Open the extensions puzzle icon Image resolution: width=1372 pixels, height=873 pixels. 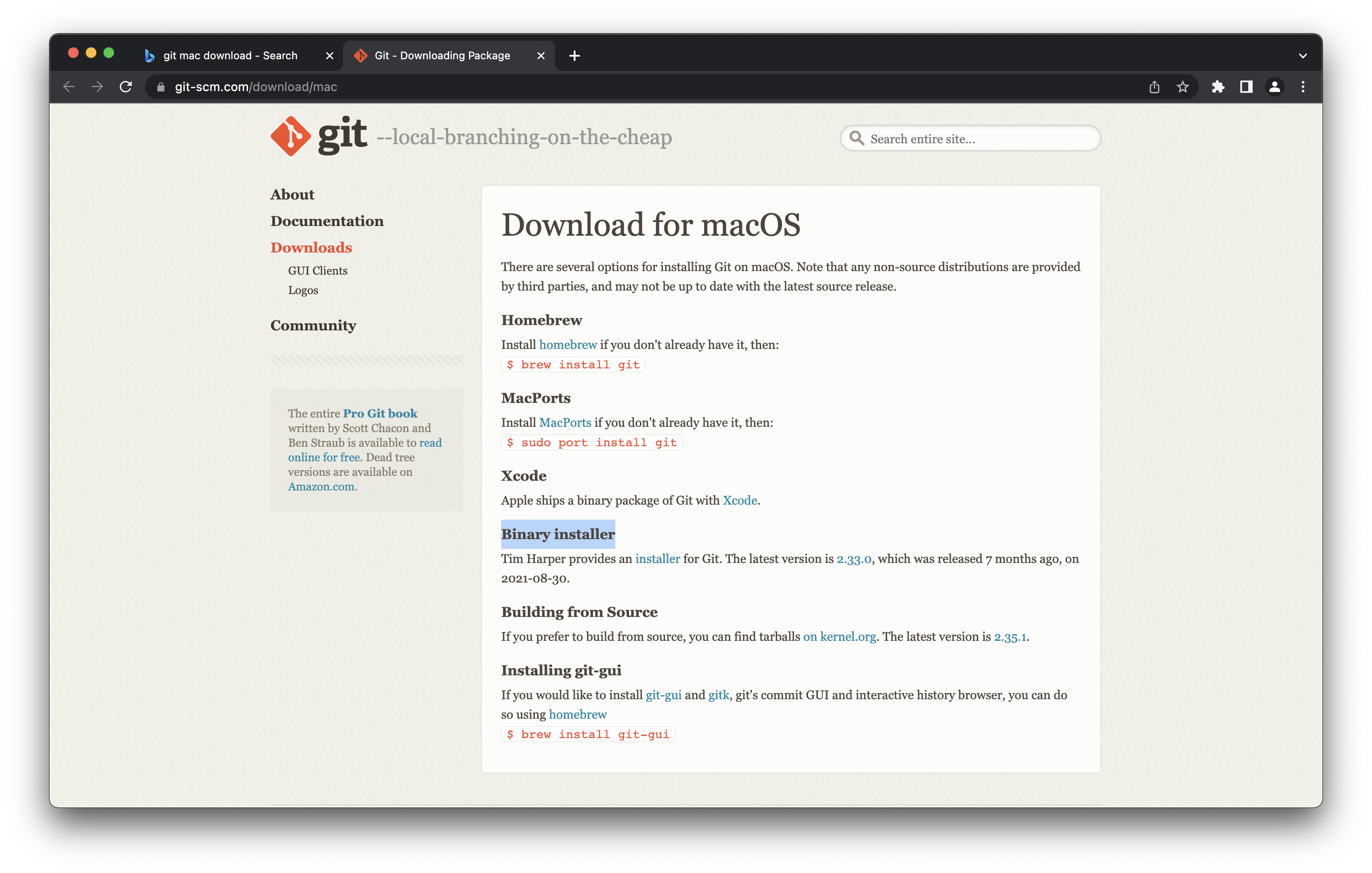pos(1218,87)
